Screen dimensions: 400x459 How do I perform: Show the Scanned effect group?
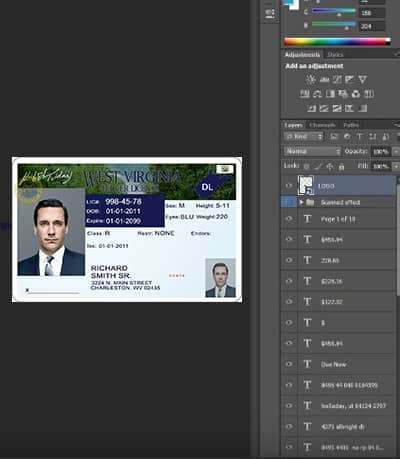(289, 202)
